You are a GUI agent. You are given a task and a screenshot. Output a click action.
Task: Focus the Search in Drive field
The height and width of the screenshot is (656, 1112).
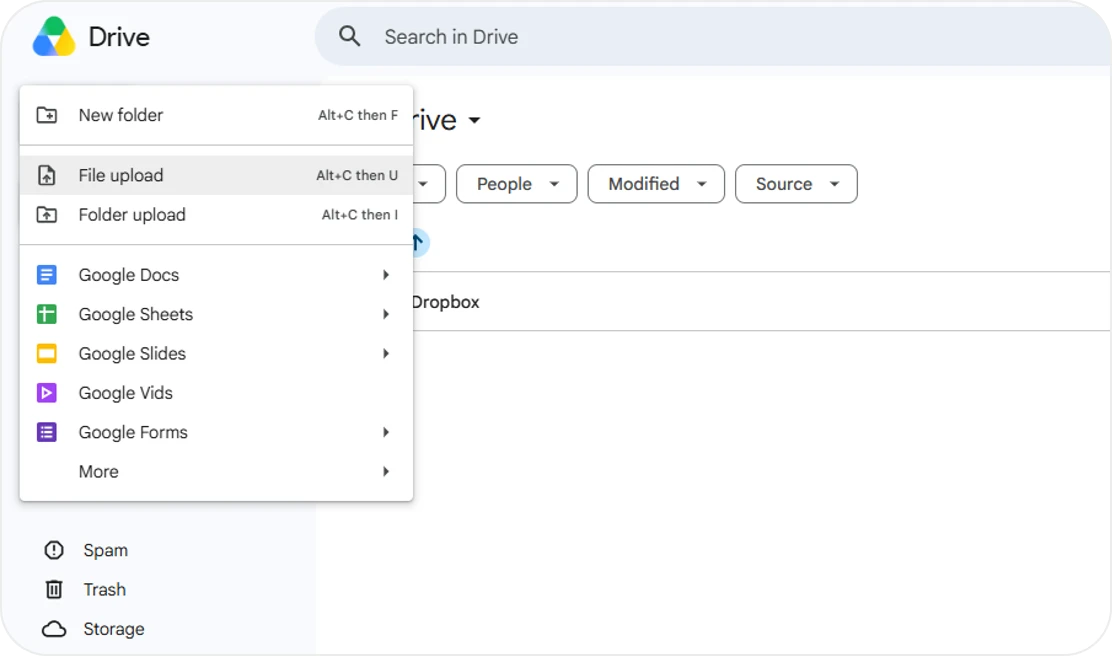[713, 36]
